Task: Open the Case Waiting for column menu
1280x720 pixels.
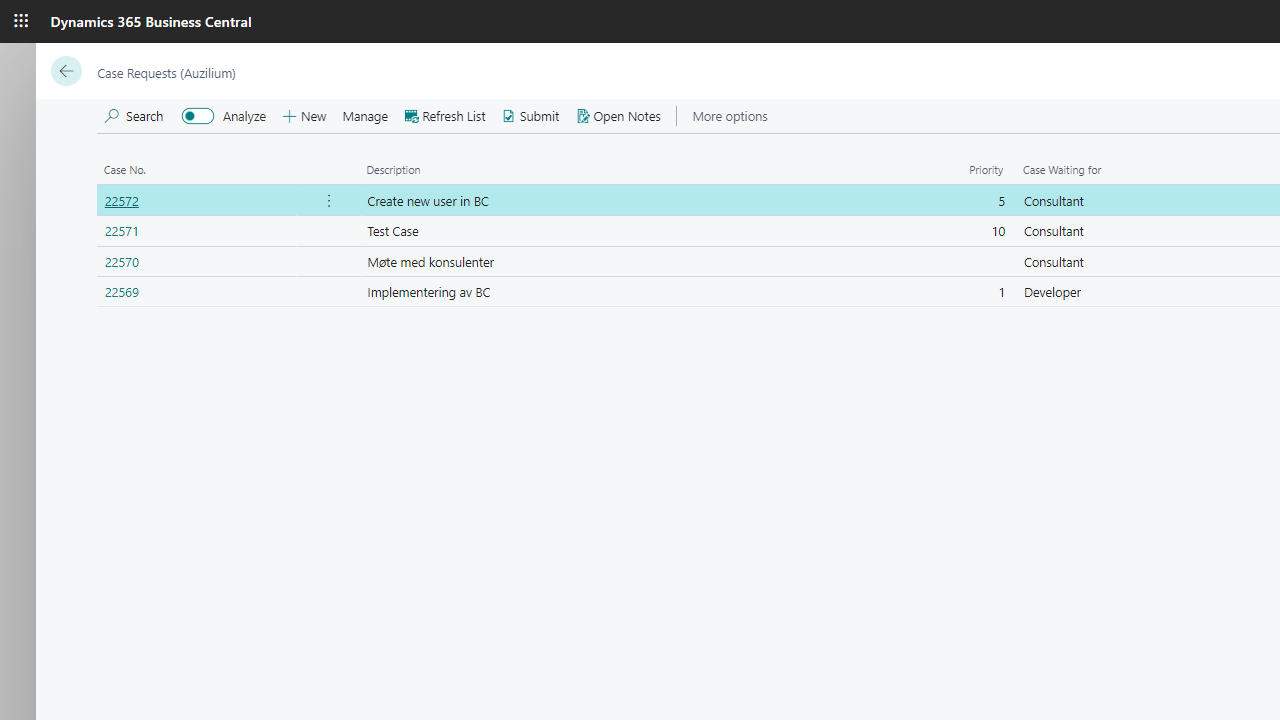Action: click(1062, 170)
